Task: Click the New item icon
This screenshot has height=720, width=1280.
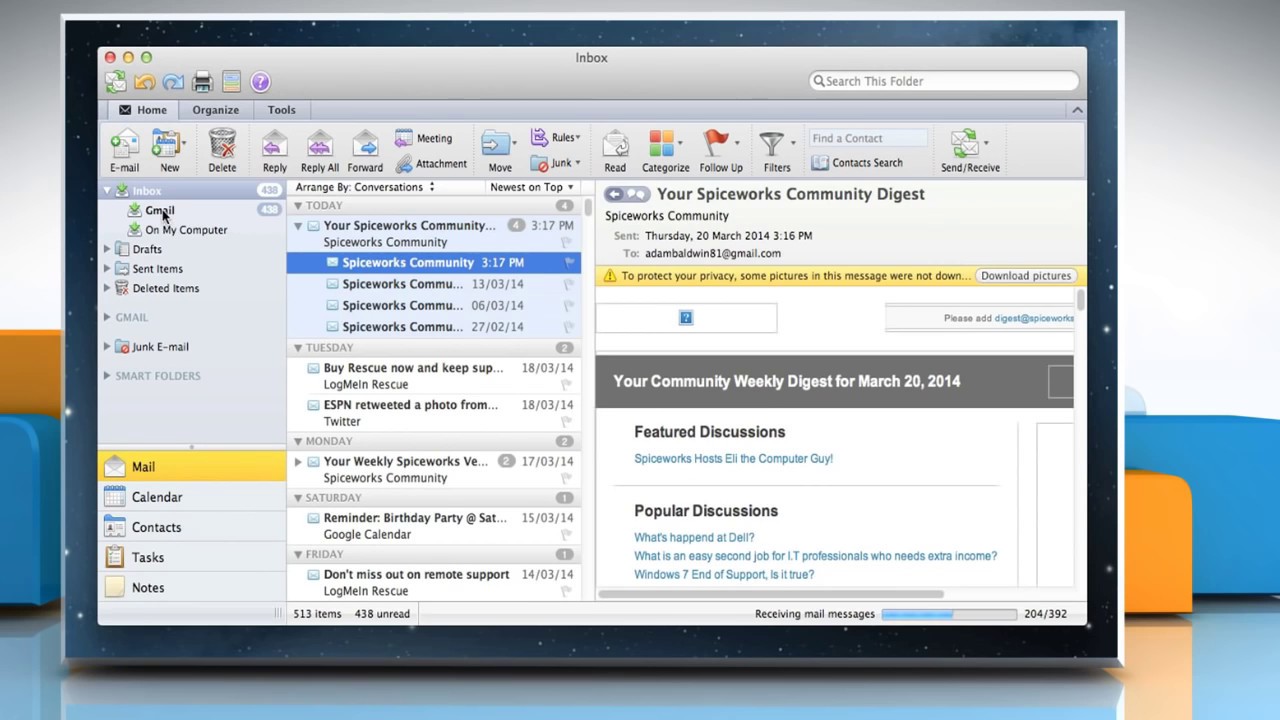Action: [x=165, y=143]
